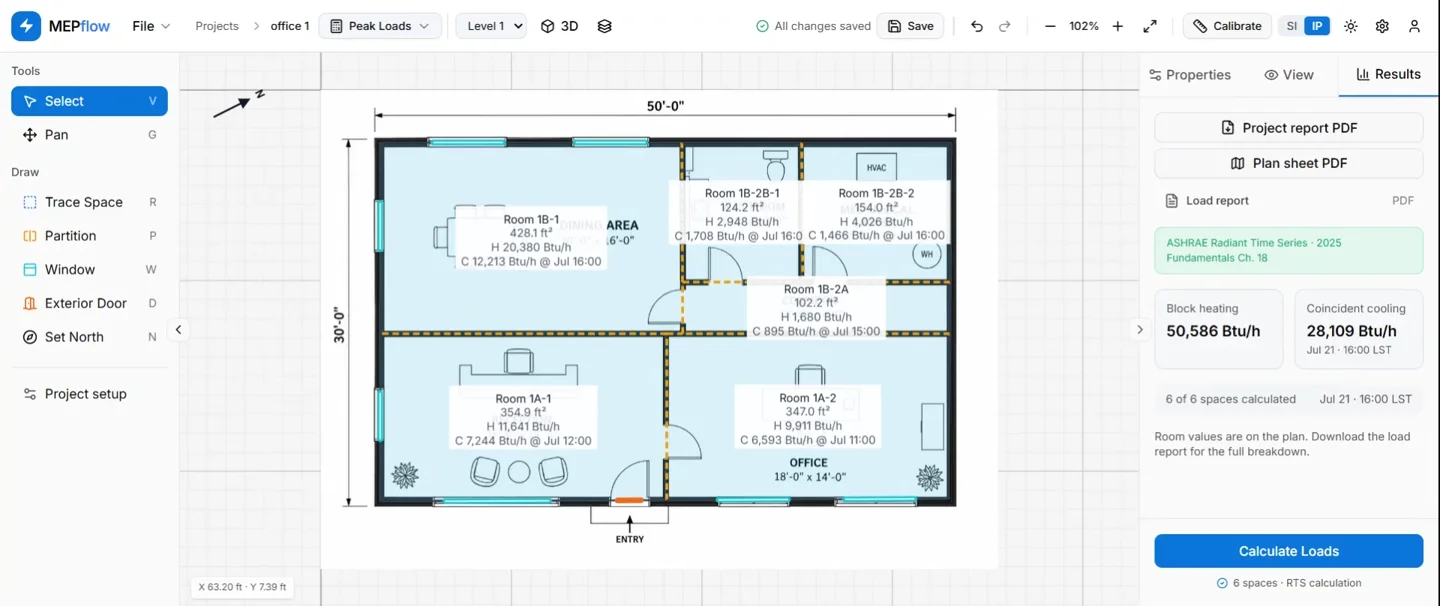This screenshot has height=606, width=1440.
Task: Open user account icon
Action: point(1414,26)
